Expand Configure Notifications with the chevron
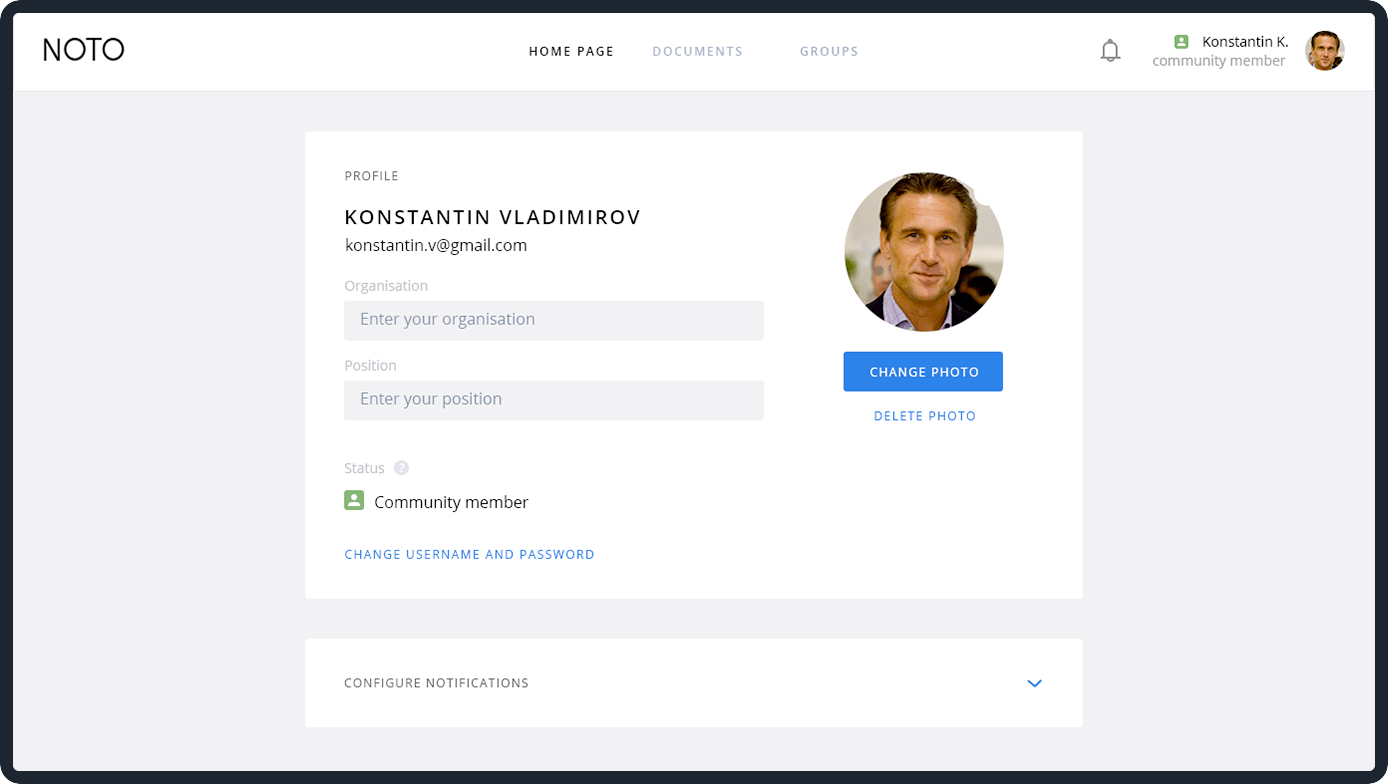This screenshot has width=1388, height=784. [x=1034, y=683]
